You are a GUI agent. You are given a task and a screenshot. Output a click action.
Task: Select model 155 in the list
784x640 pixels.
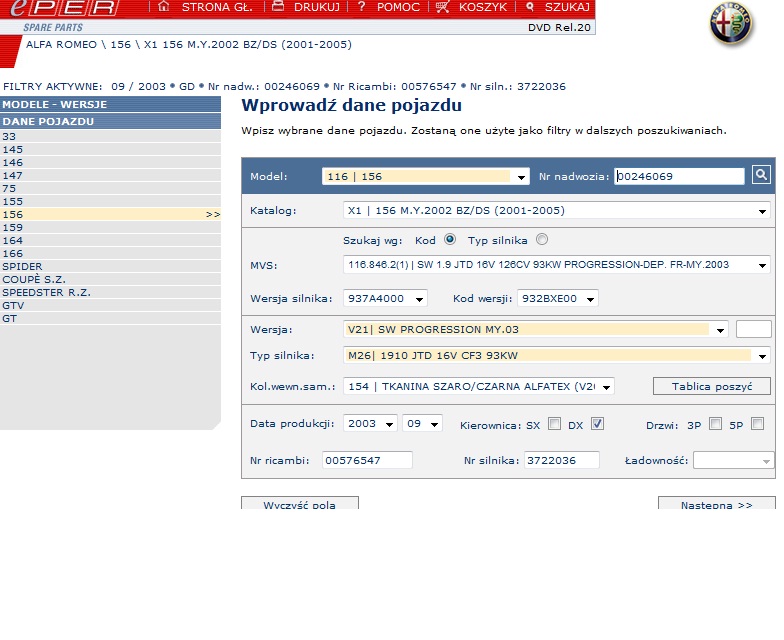(x=110, y=201)
